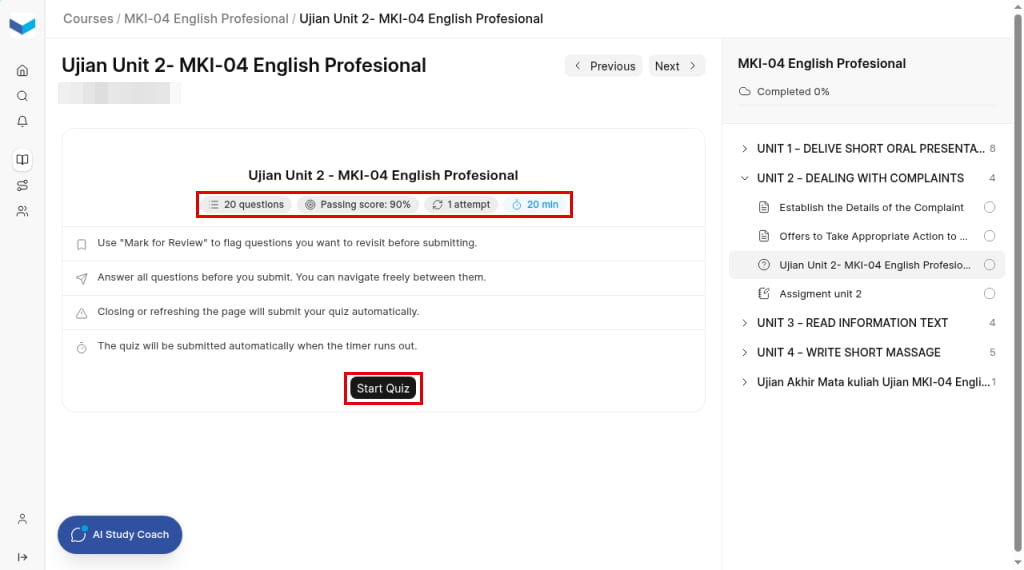Click the 1 attempt badge

tap(461, 204)
